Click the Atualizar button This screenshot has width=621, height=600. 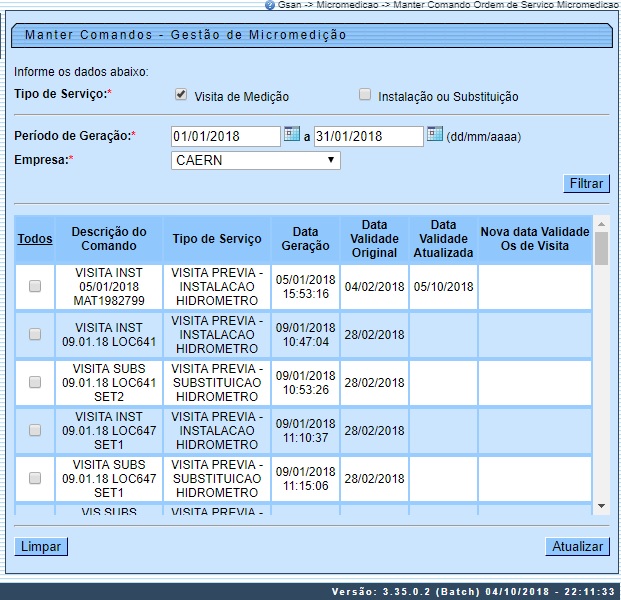[577, 547]
